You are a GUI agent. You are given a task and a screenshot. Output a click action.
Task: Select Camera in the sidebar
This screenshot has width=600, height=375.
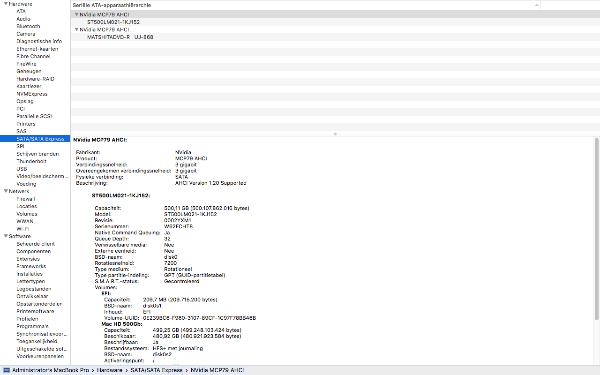coord(26,34)
